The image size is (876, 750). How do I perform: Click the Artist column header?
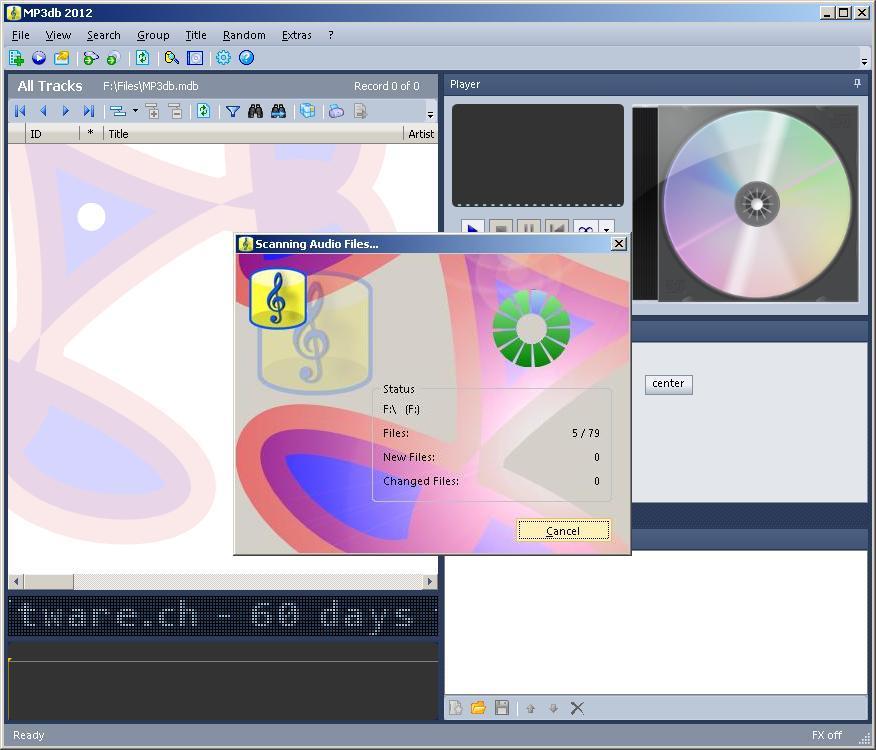[x=421, y=134]
